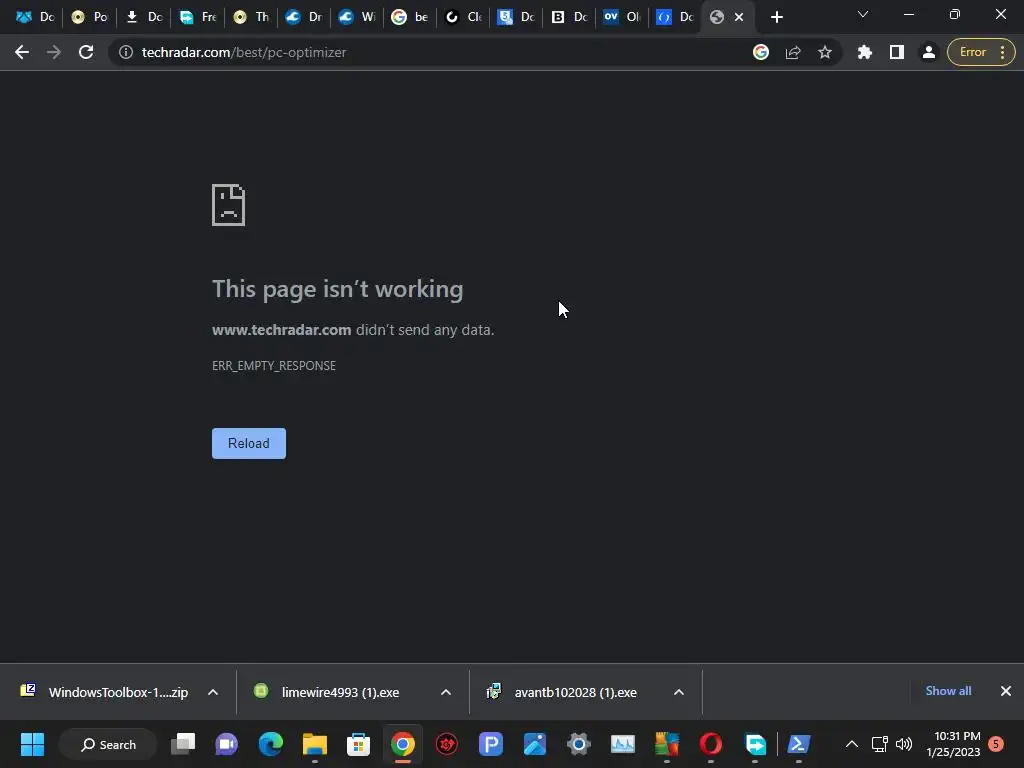
Task: Click the taskbar Search box
Action: (108, 744)
